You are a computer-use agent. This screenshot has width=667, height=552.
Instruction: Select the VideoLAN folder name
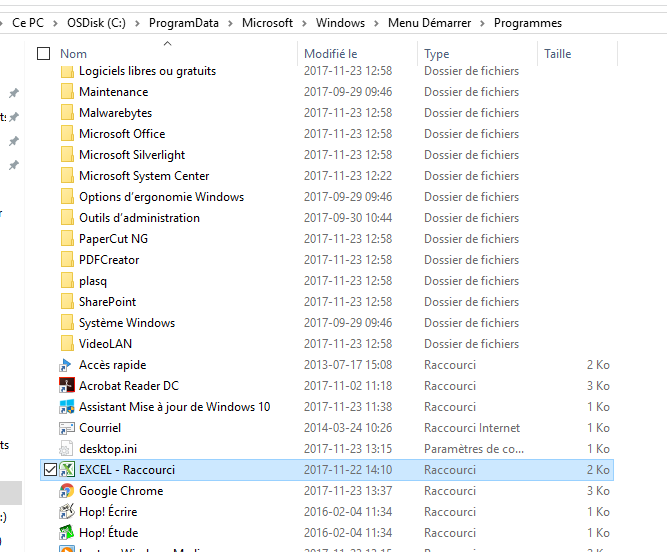pos(105,343)
